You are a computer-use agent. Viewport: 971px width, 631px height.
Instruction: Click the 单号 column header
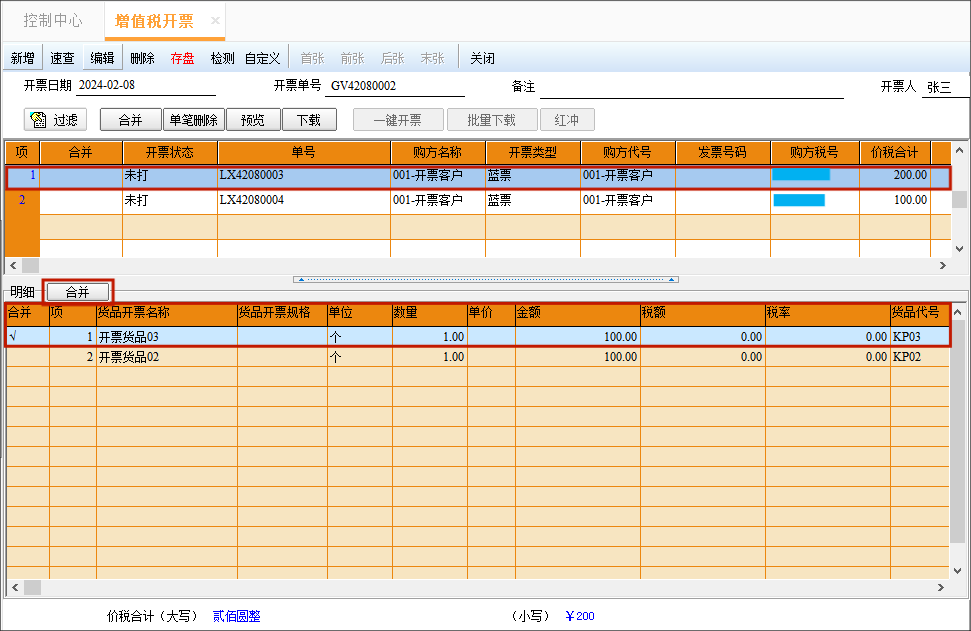point(304,152)
